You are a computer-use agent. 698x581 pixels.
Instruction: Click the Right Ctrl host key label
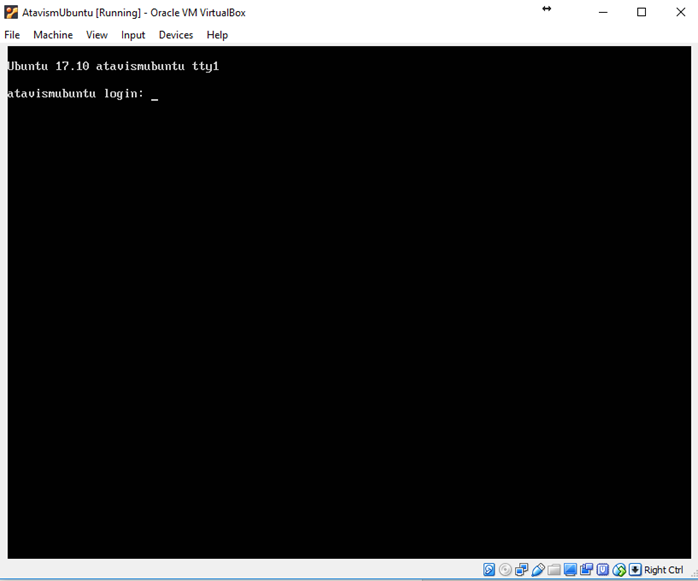coord(664,570)
